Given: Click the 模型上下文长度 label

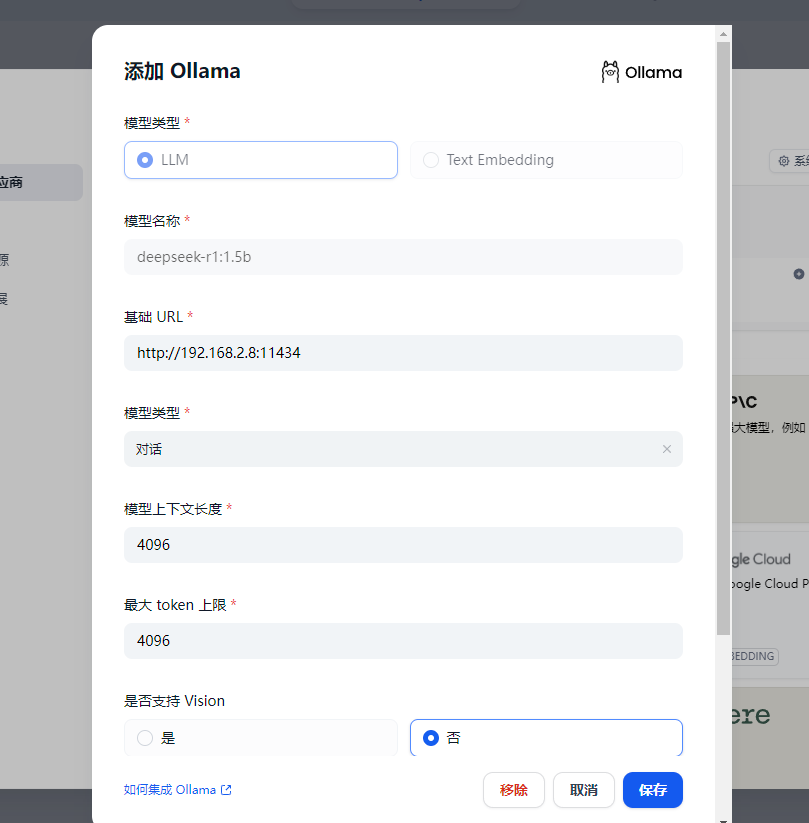Looking at the screenshot, I should [x=173, y=509].
